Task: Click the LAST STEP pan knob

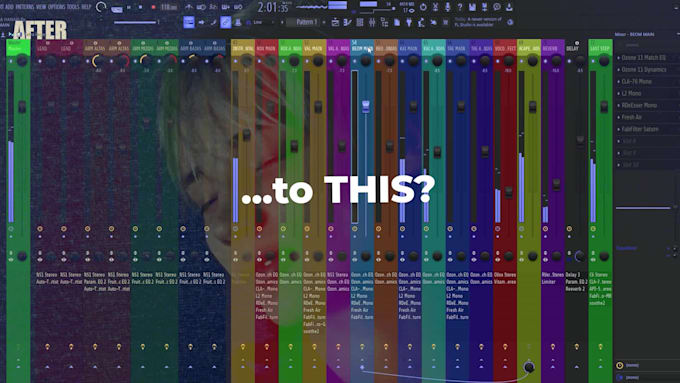Action: point(604,61)
